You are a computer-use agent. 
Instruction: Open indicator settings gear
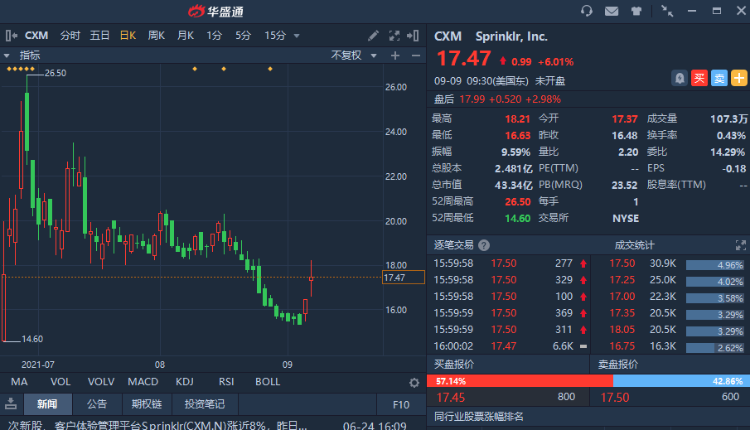click(x=414, y=383)
